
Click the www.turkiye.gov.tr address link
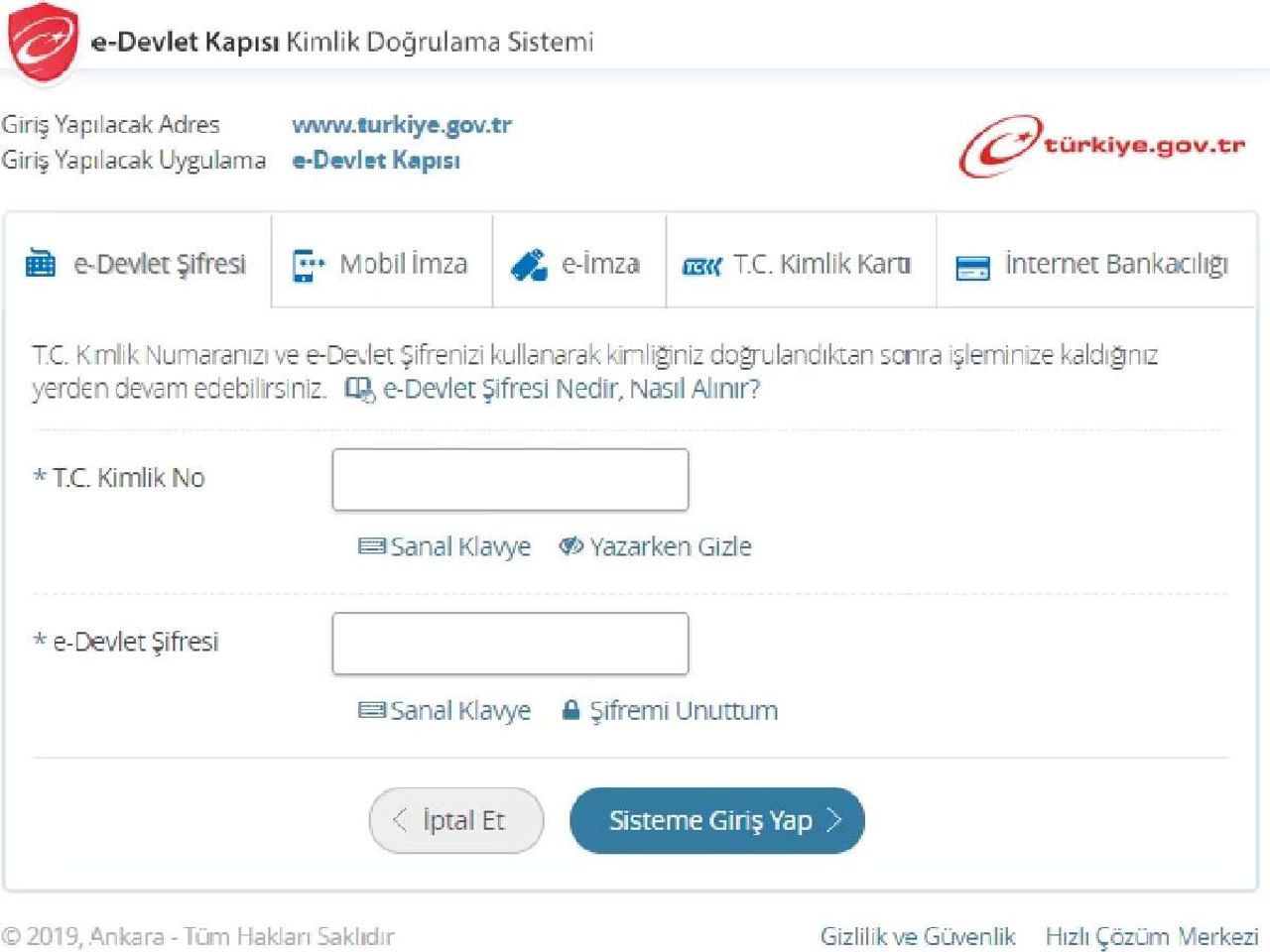(402, 125)
